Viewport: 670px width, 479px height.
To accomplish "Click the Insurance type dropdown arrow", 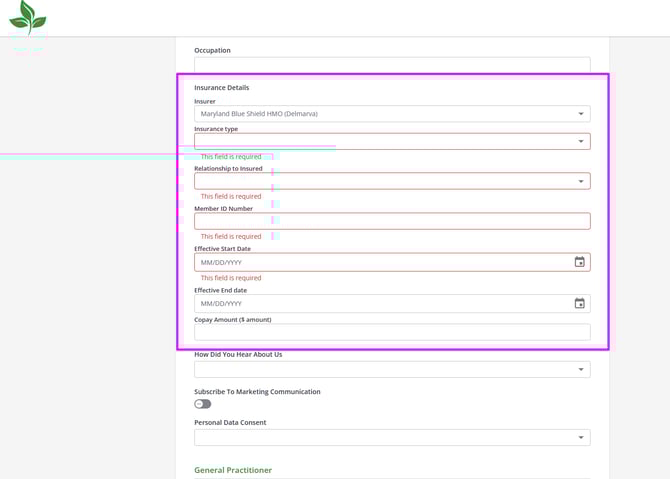I will 581,141.
